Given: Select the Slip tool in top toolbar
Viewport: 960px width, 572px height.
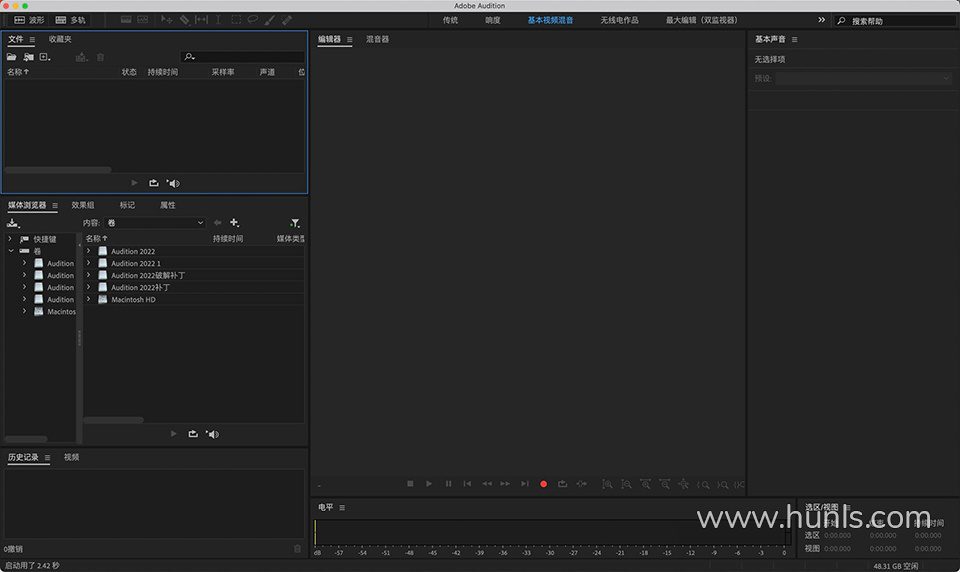Looking at the screenshot, I should click(x=201, y=20).
